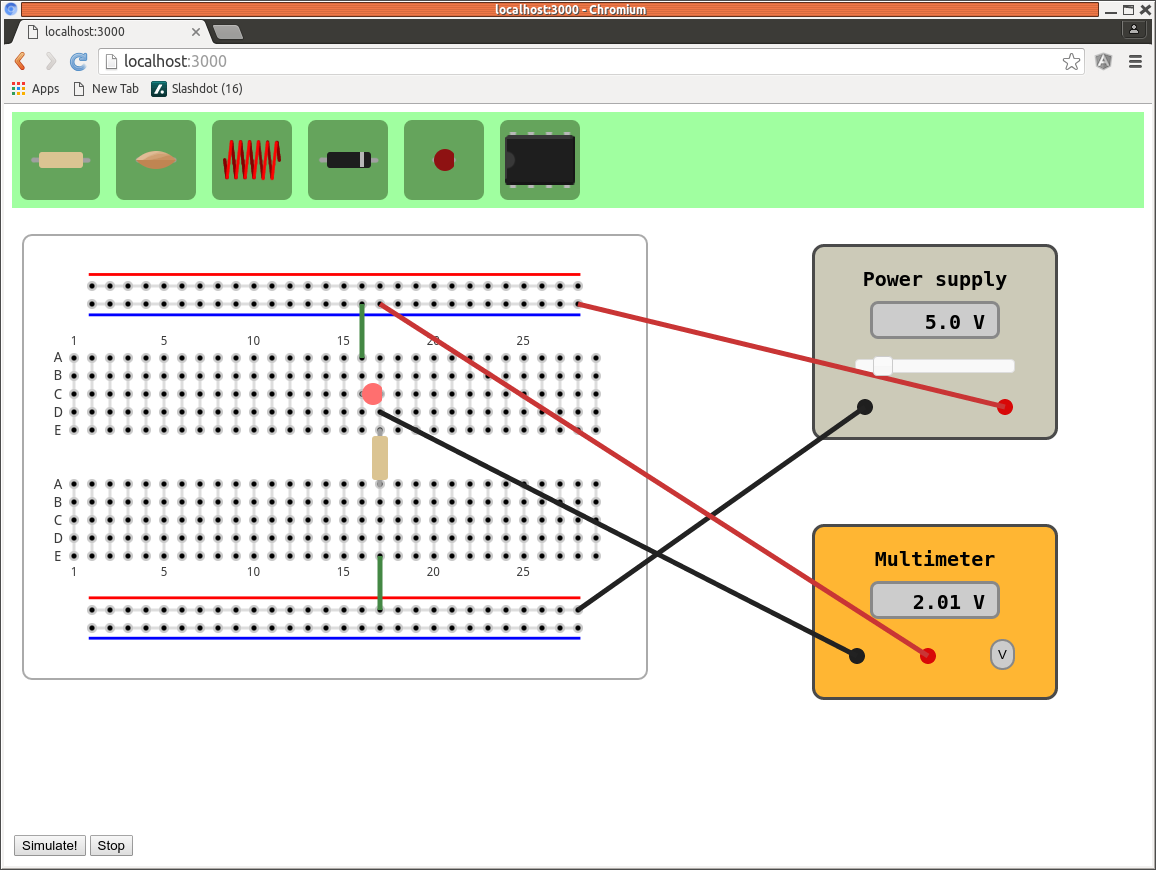This screenshot has width=1156, height=870.
Task: Toggle the multimeter V mode button
Action: (1002, 655)
